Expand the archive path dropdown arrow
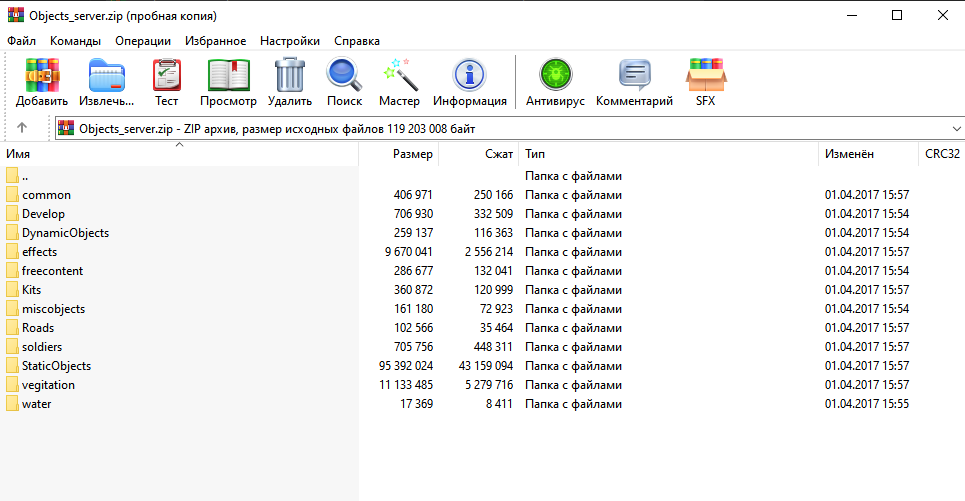Screen dimensions: 965x501 point(952,129)
